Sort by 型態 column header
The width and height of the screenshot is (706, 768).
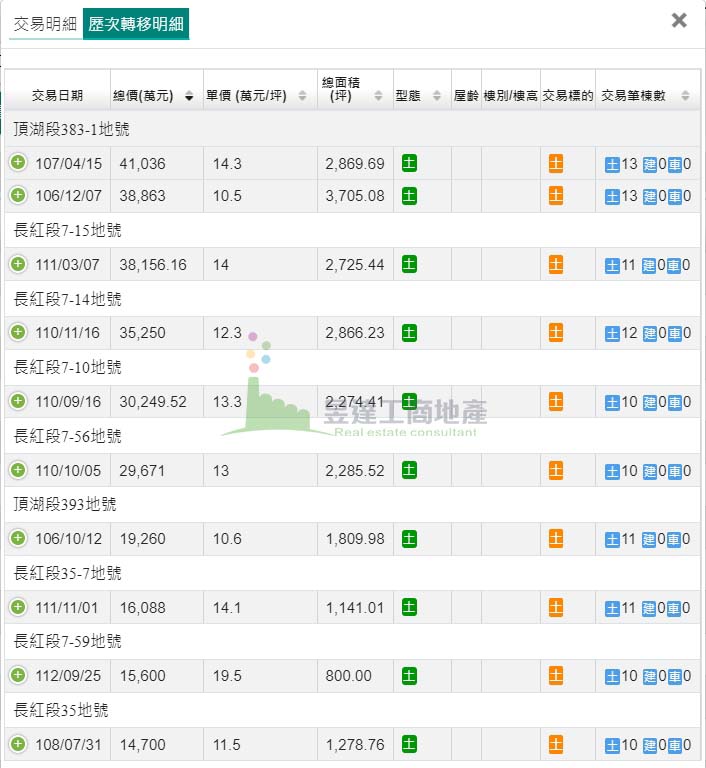[x=419, y=96]
